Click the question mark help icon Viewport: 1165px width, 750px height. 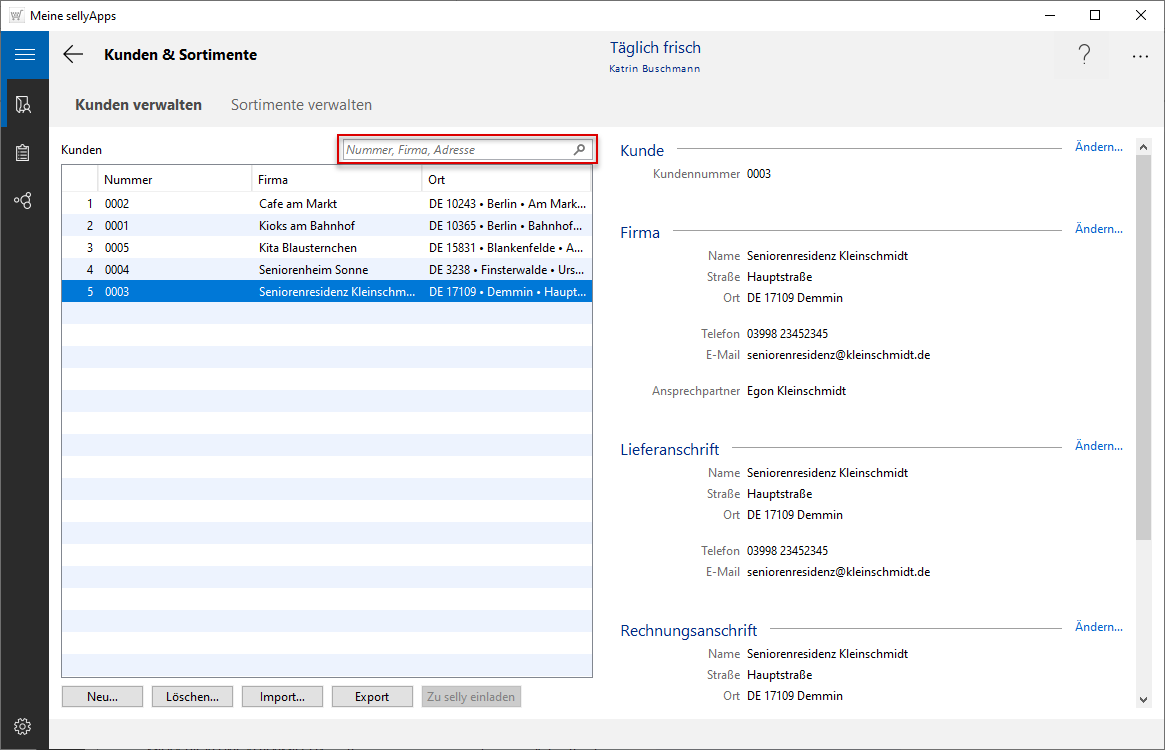(1084, 56)
